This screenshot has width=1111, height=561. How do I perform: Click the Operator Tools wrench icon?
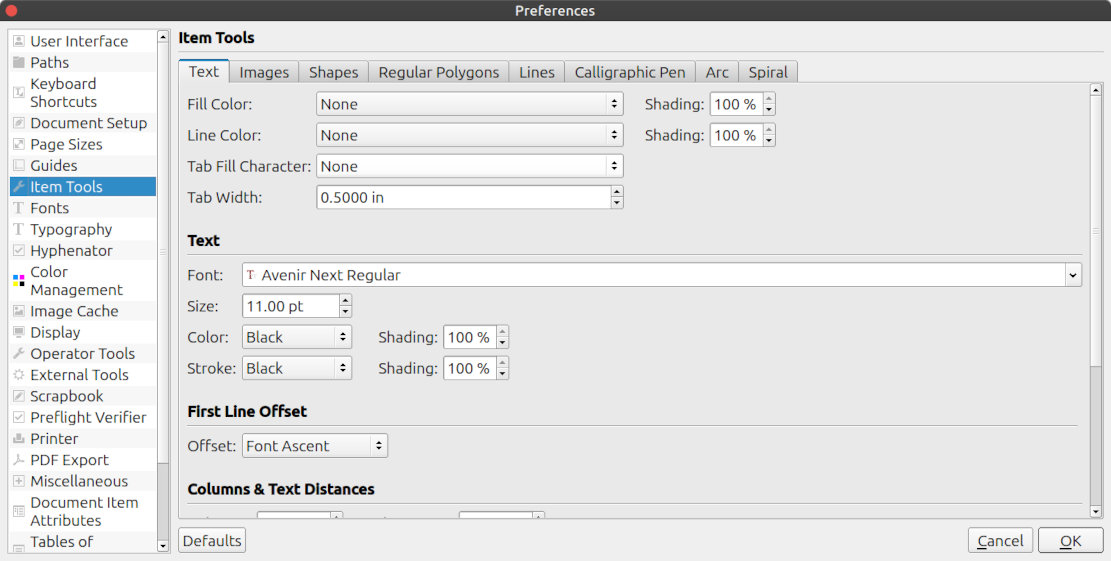[x=19, y=354]
